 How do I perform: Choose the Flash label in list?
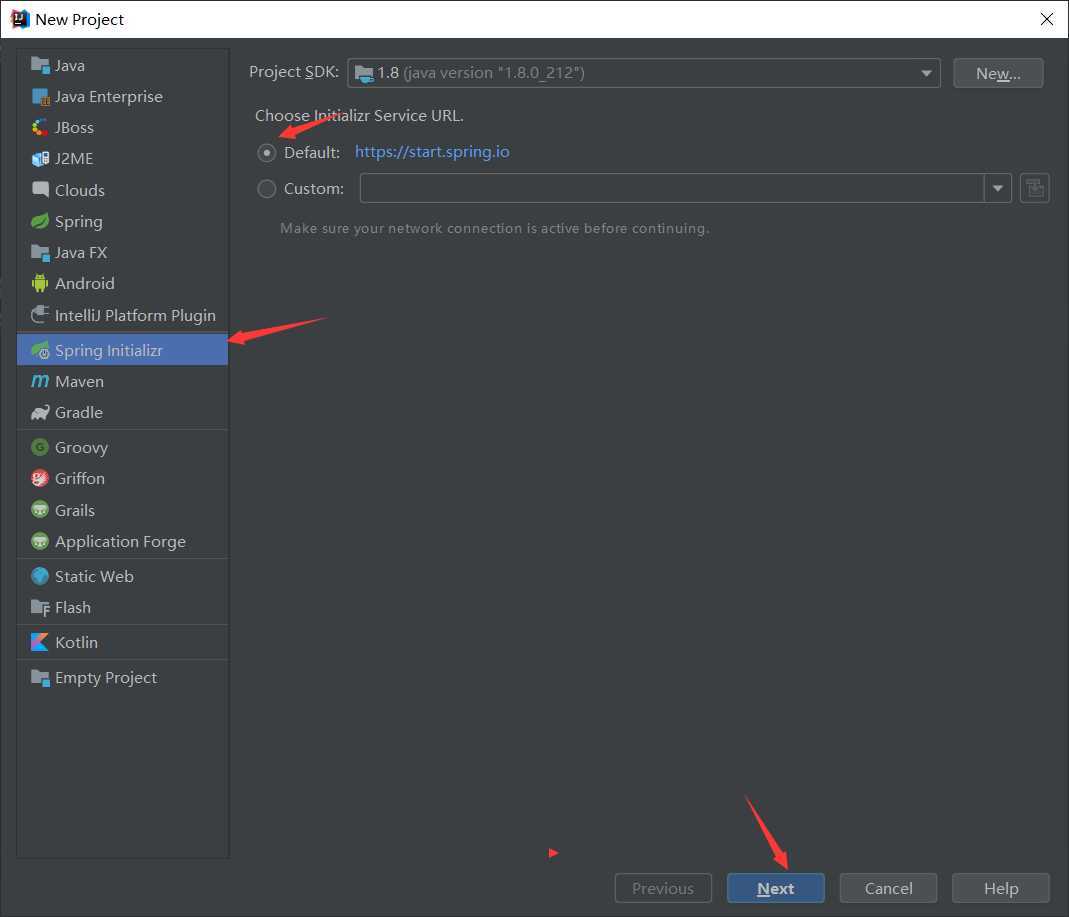tap(72, 607)
